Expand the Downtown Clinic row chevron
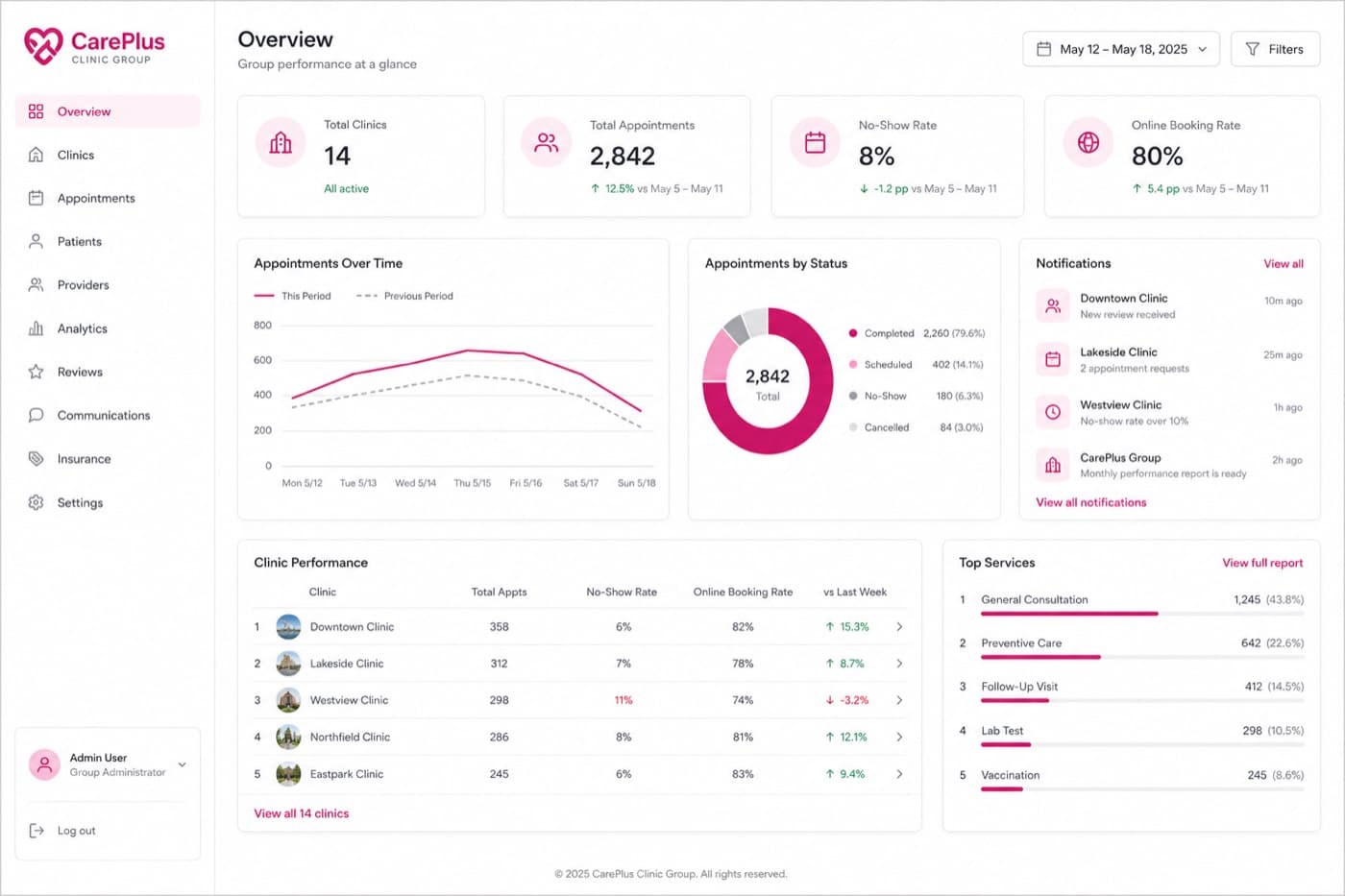Screen dimensions: 1345x896 coord(899,626)
